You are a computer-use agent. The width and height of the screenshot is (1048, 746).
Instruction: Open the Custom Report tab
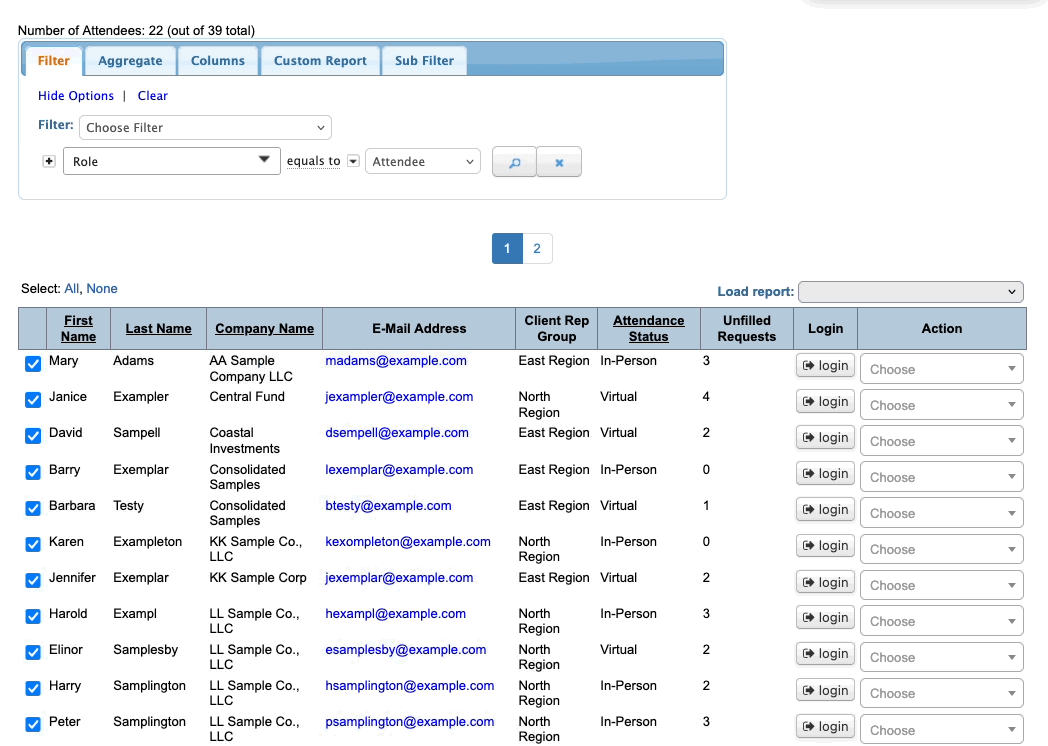pos(320,61)
